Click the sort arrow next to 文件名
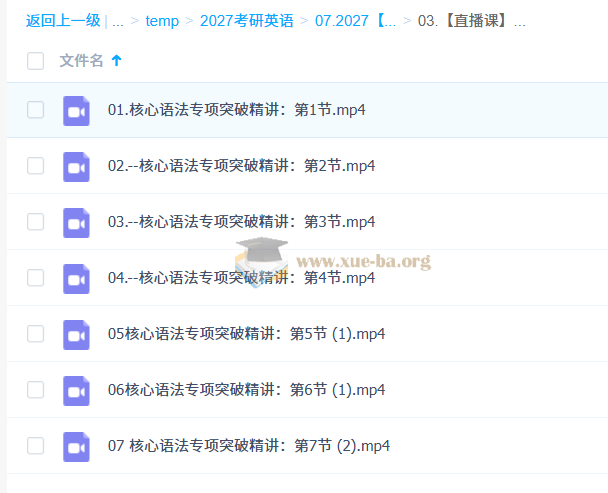608x493 pixels. [x=117, y=61]
